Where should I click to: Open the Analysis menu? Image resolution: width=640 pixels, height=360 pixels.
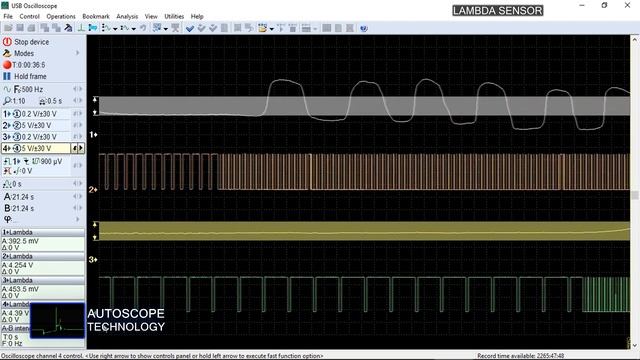(127, 16)
